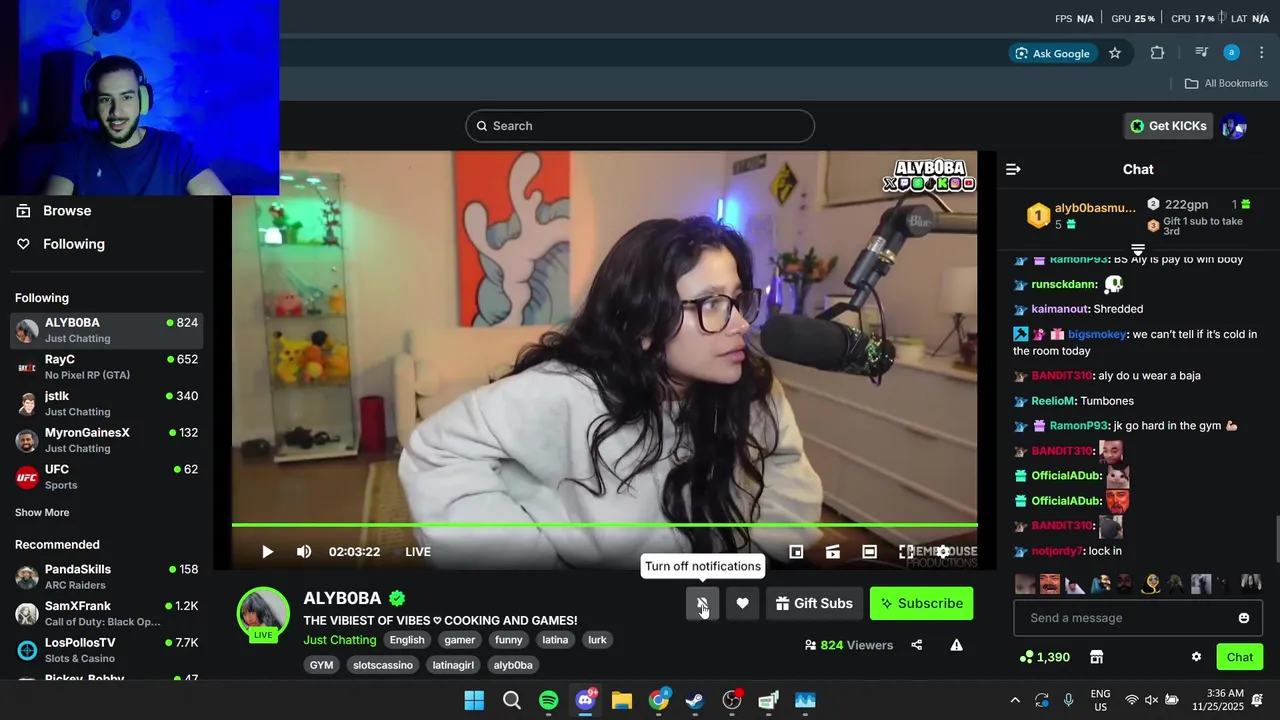Open jstlk channel in Following list
Screen dimensions: 1280x720
tap(106, 404)
